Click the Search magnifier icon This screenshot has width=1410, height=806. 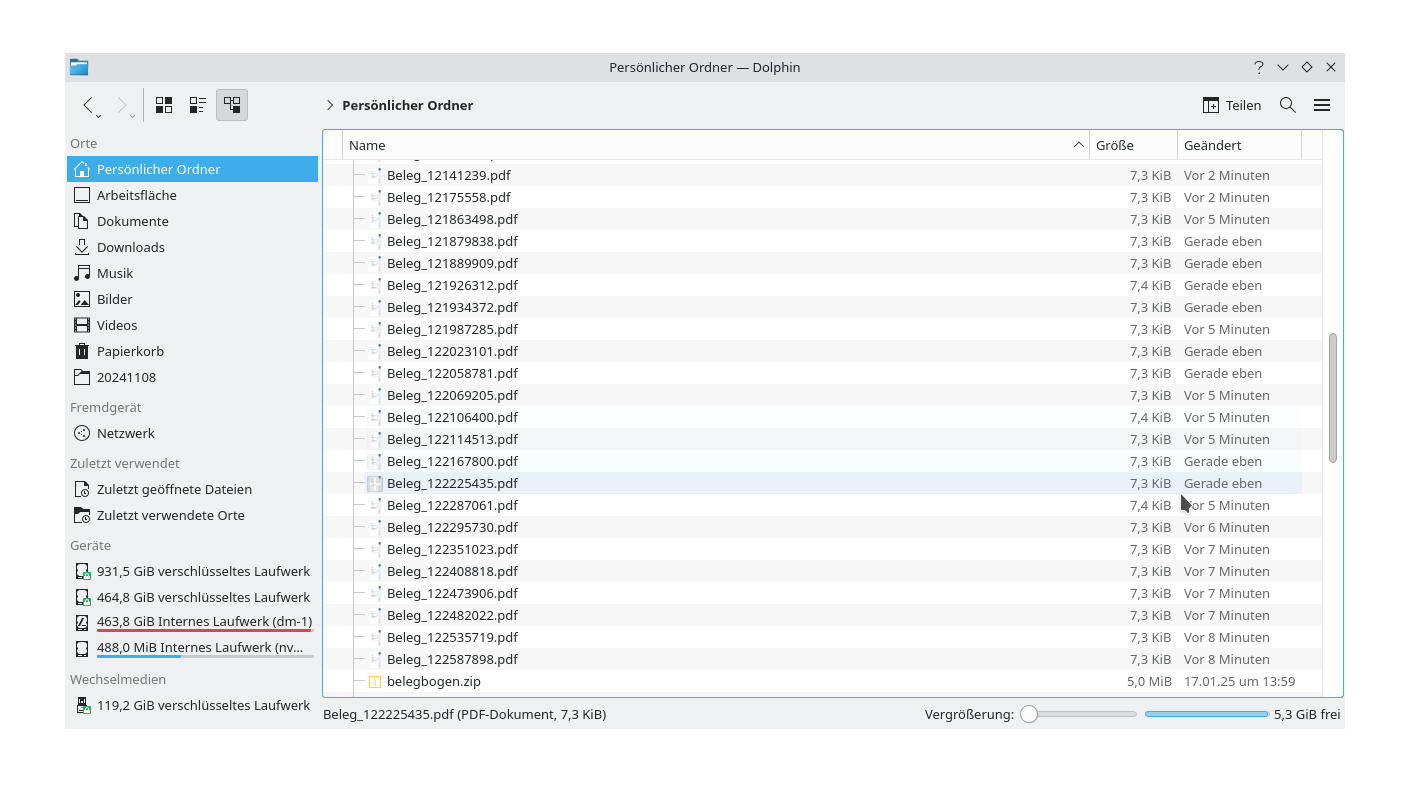1288,105
